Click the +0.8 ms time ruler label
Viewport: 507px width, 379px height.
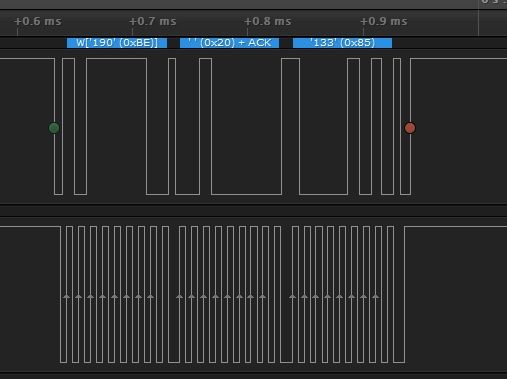pos(268,21)
